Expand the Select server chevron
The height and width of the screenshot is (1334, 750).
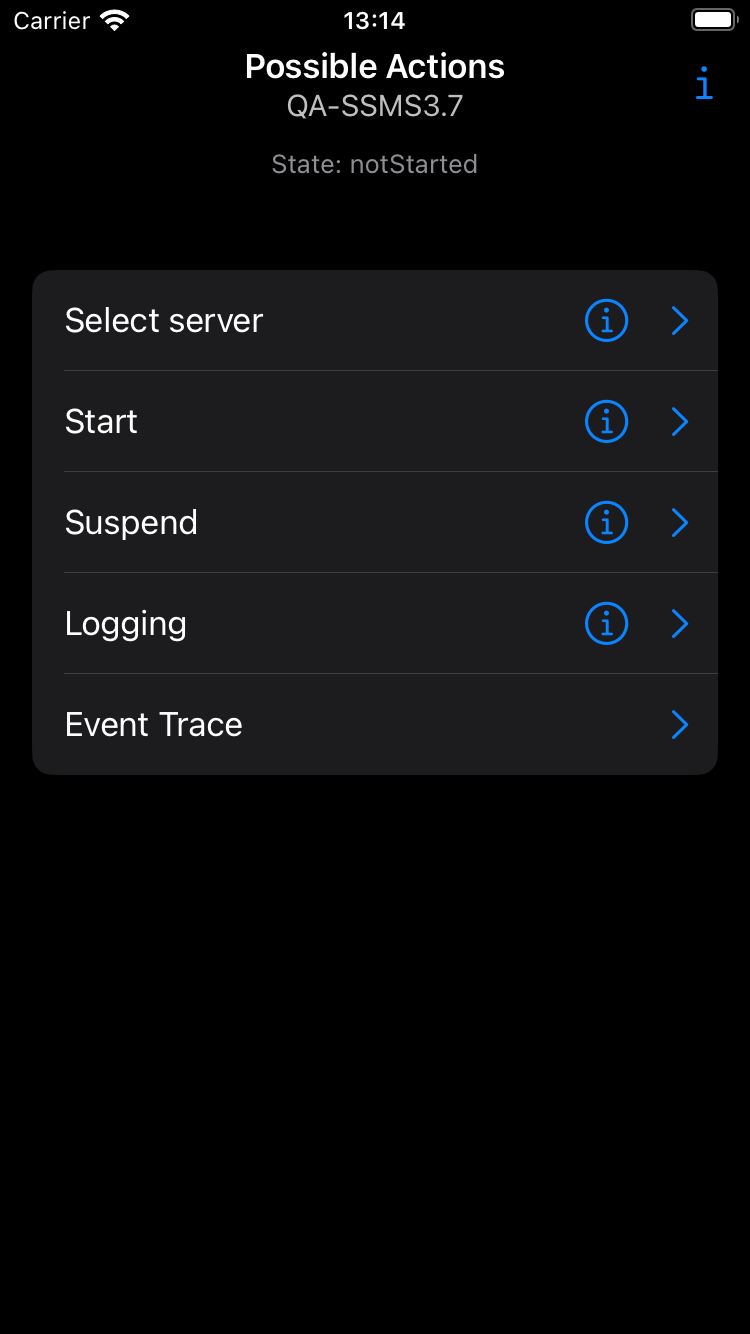pos(680,321)
